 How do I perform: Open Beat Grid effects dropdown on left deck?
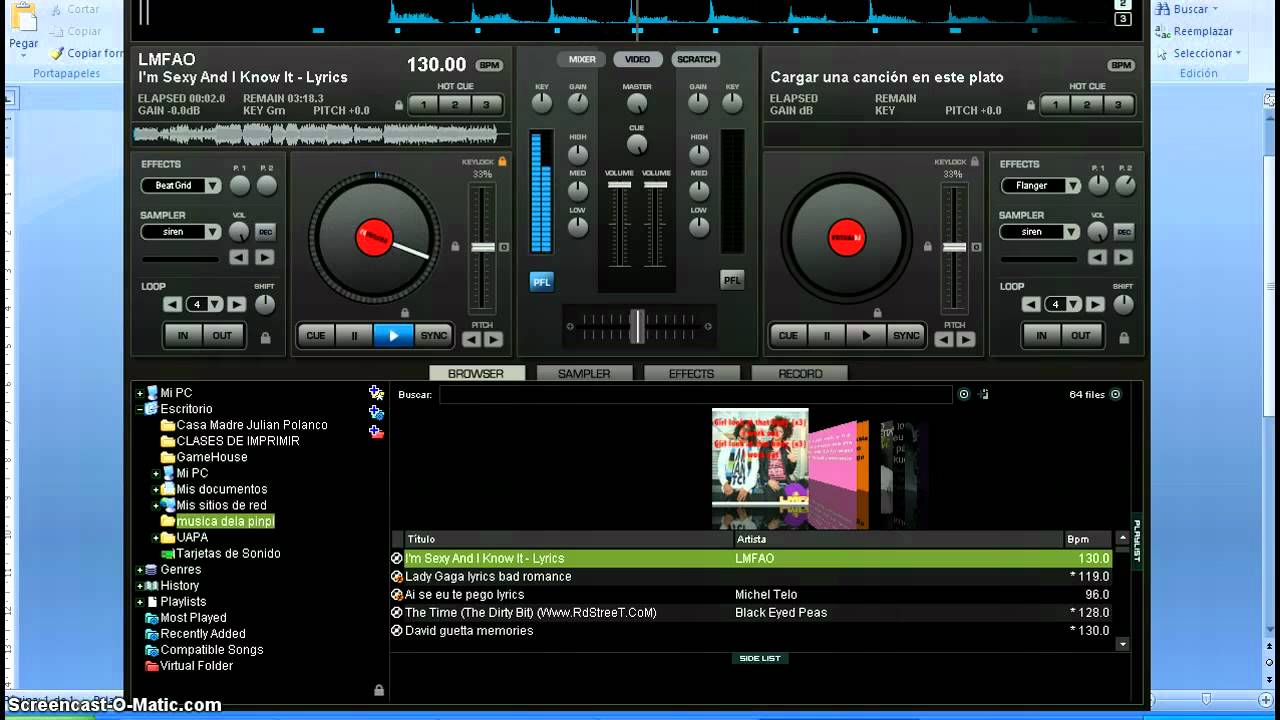[213, 186]
